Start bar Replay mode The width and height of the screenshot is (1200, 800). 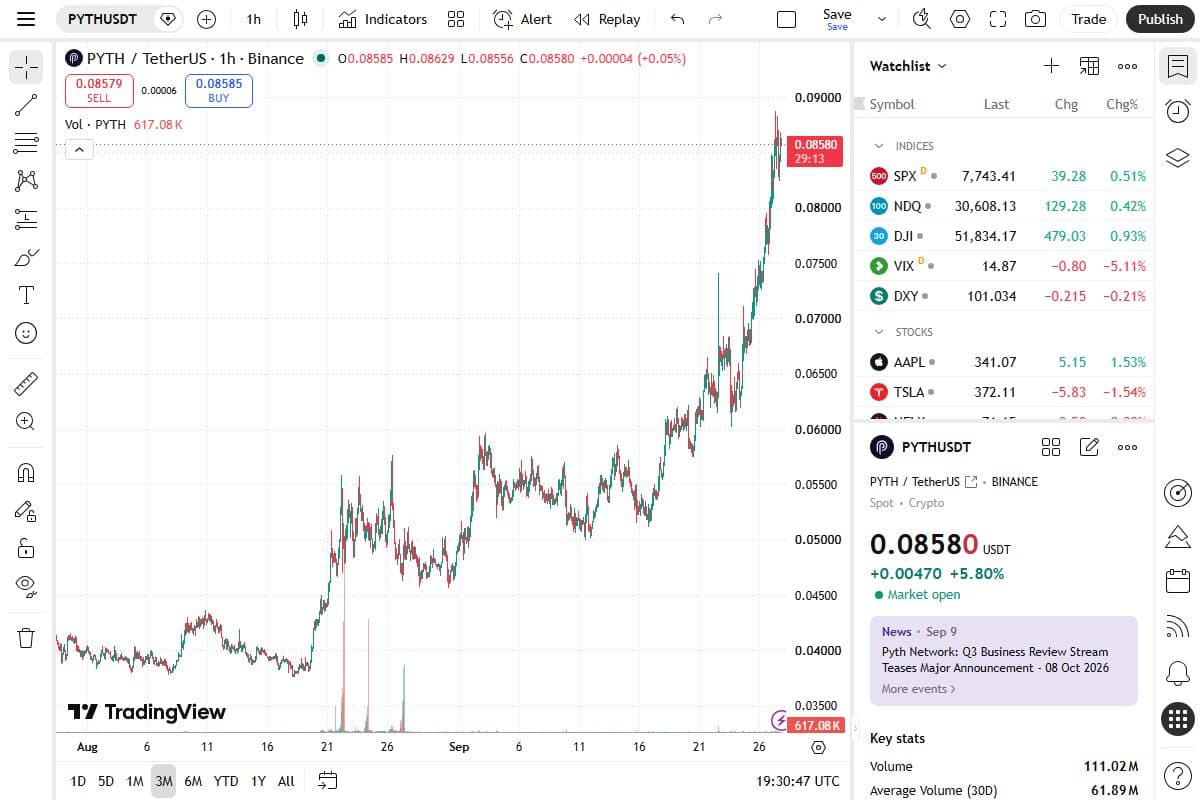(608, 19)
